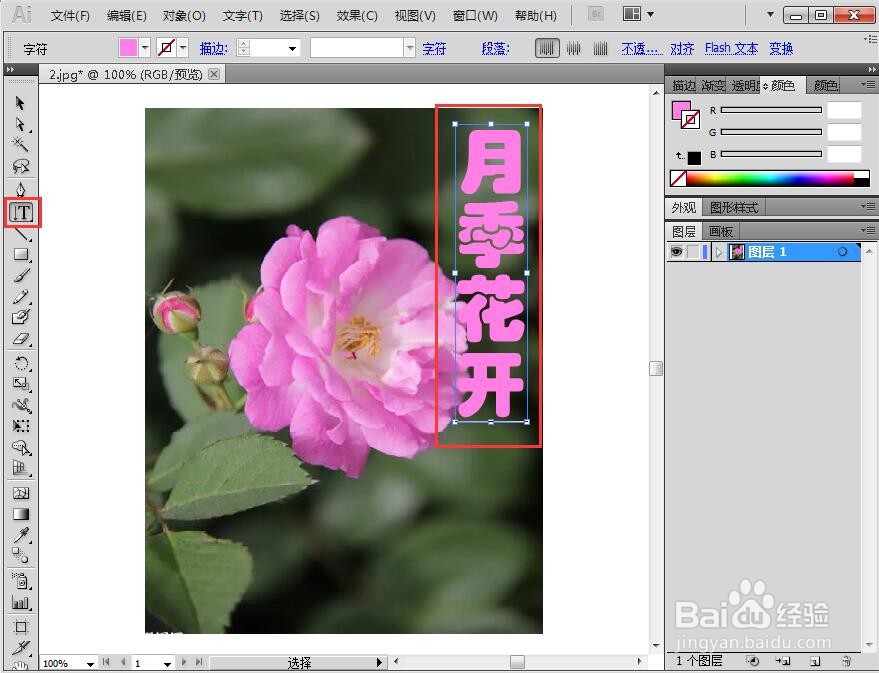The width and height of the screenshot is (879, 673).
Task: Click the 变换 link
Action: click(781, 49)
